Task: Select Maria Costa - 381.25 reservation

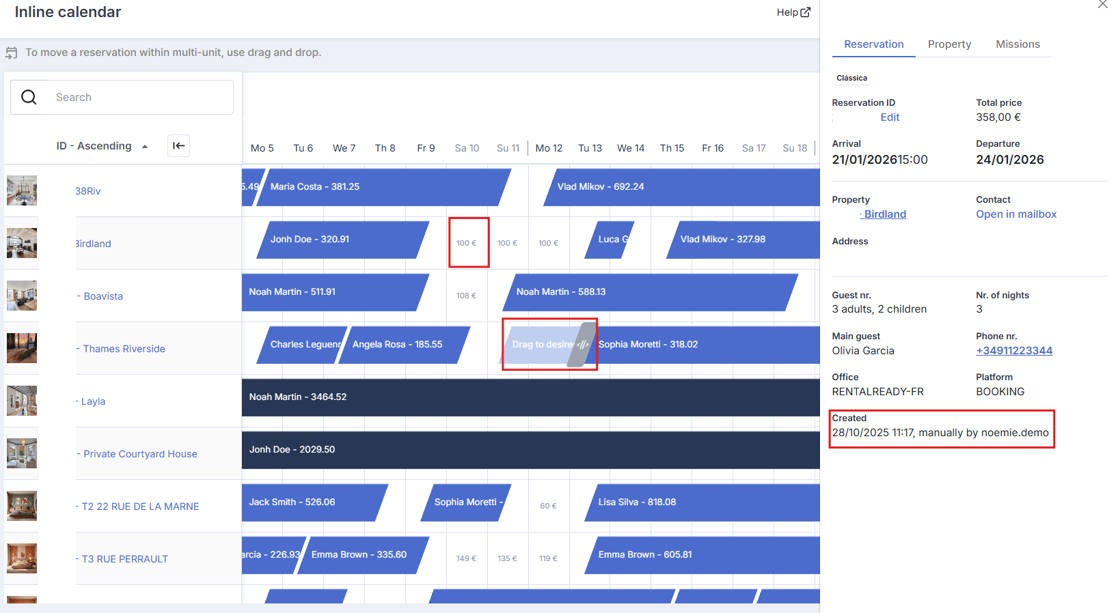Action: pyautogui.click(x=384, y=186)
